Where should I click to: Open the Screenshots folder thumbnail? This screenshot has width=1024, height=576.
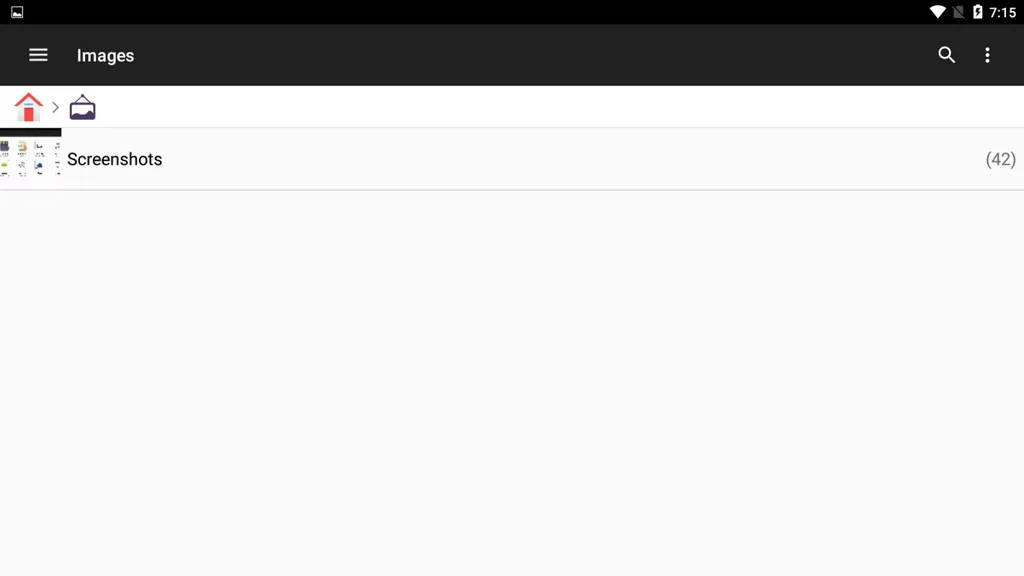click(31, 159)
